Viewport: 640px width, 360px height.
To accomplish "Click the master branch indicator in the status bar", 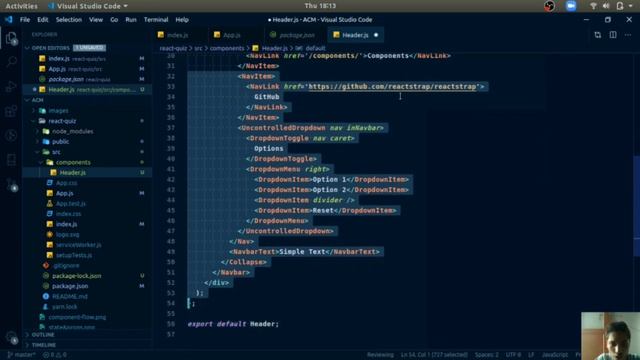I will tap(21, 355).
